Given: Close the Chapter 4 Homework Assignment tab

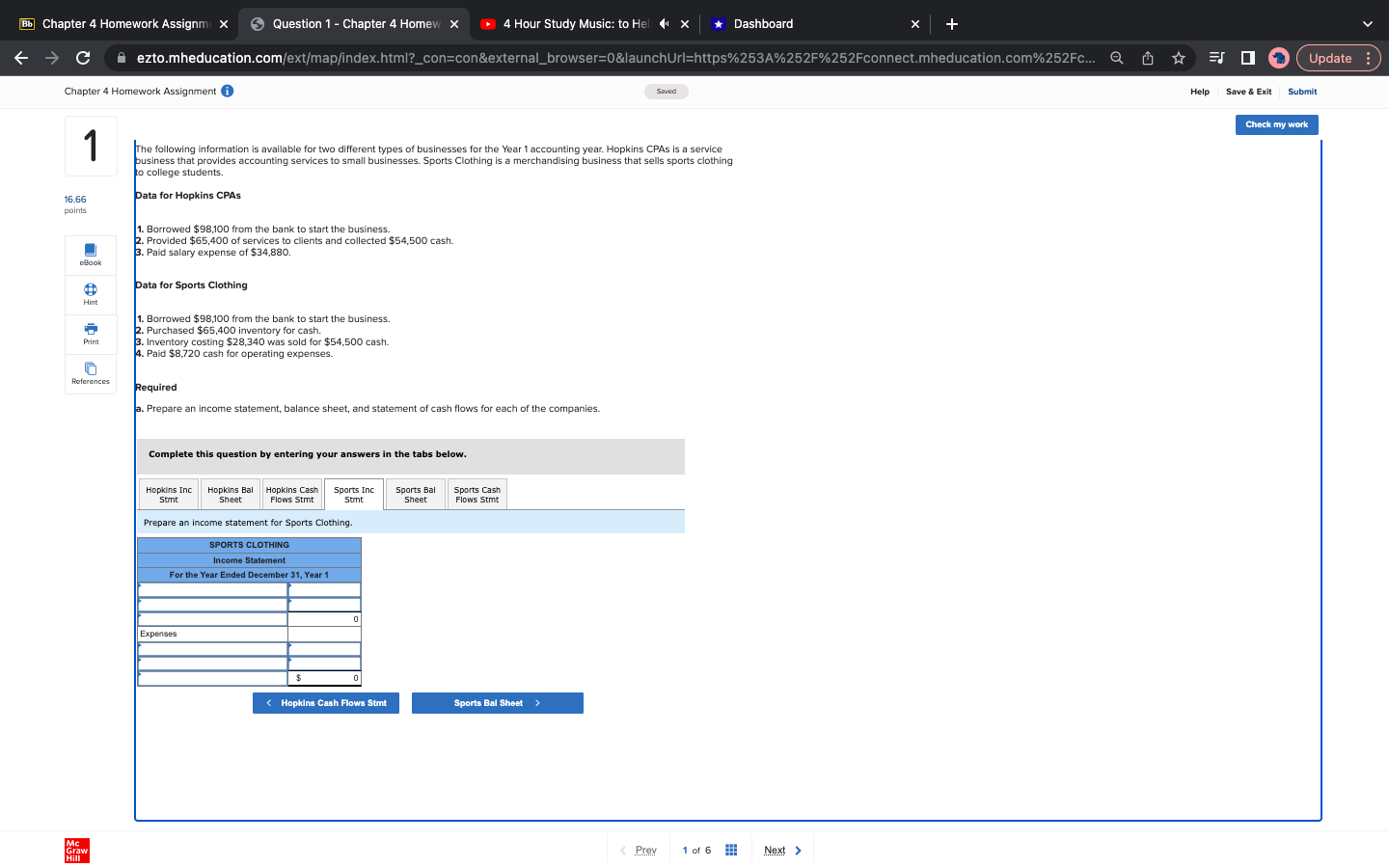Looking at the screenshot, I should (224, 24).
